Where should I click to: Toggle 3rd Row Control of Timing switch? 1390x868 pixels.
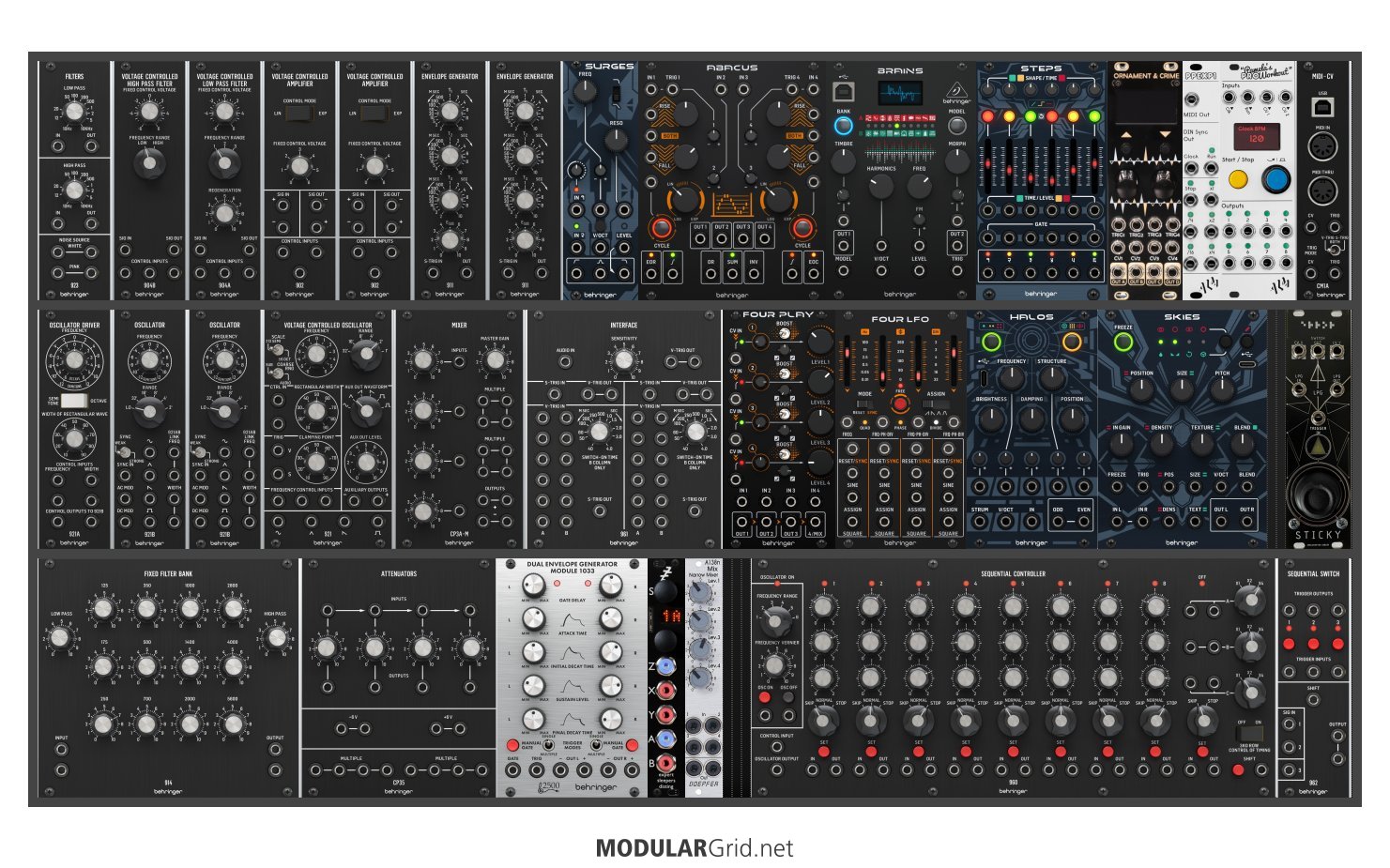coord(1249,733)
